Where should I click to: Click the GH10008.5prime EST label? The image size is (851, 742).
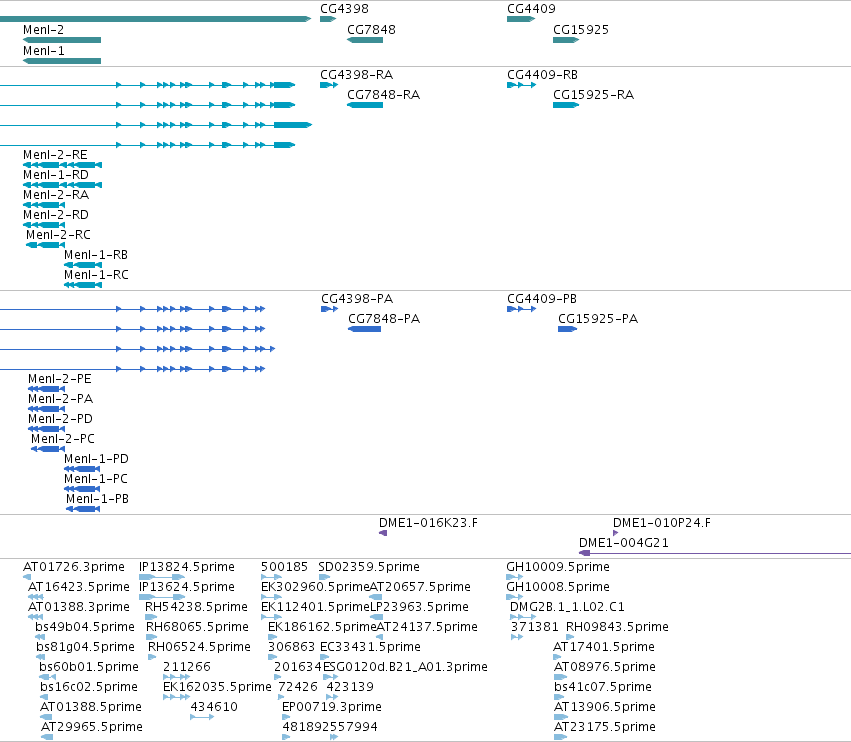pos(558,587)
